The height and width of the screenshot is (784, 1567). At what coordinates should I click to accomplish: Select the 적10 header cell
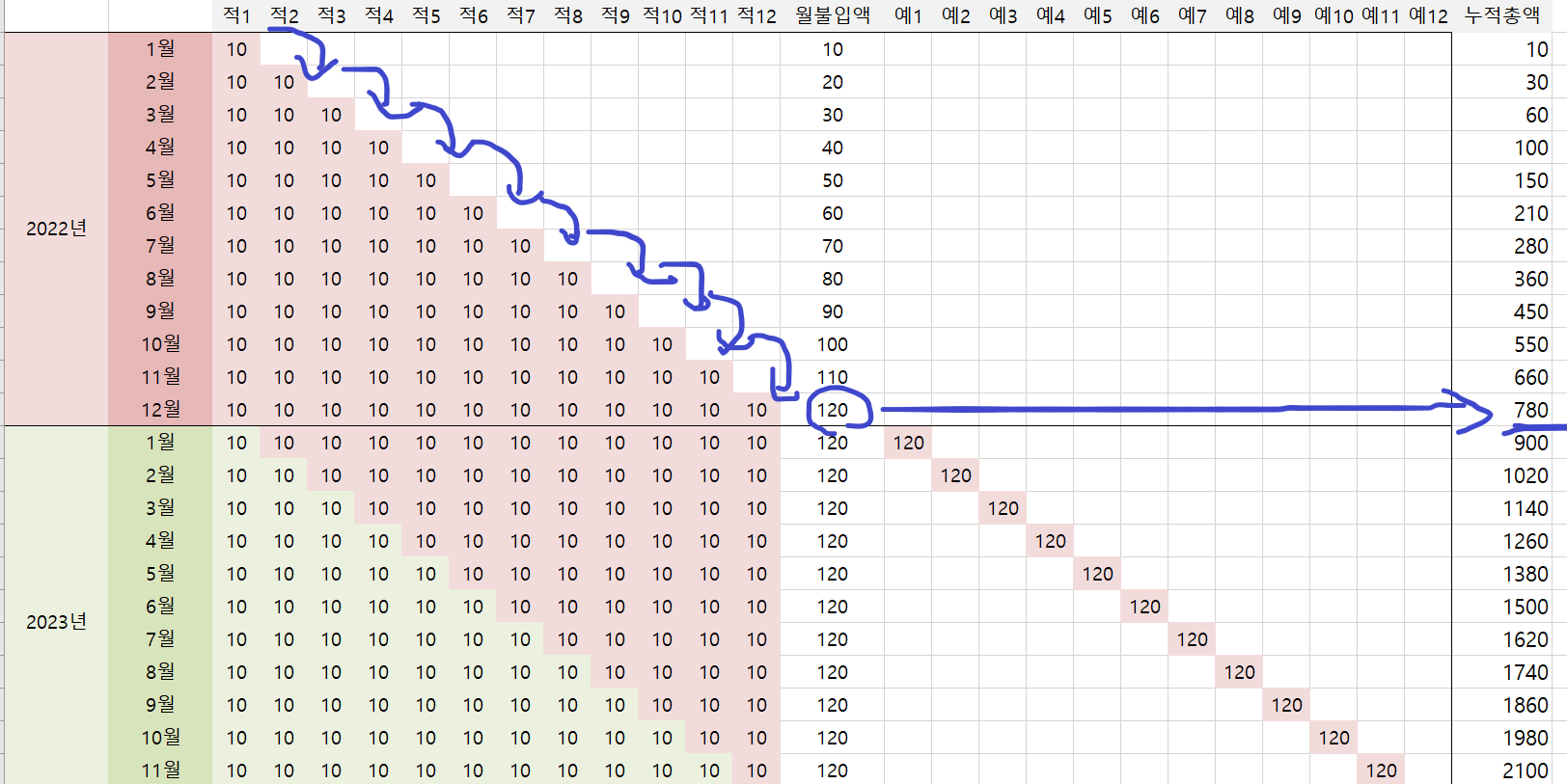[x=662, y=15]
